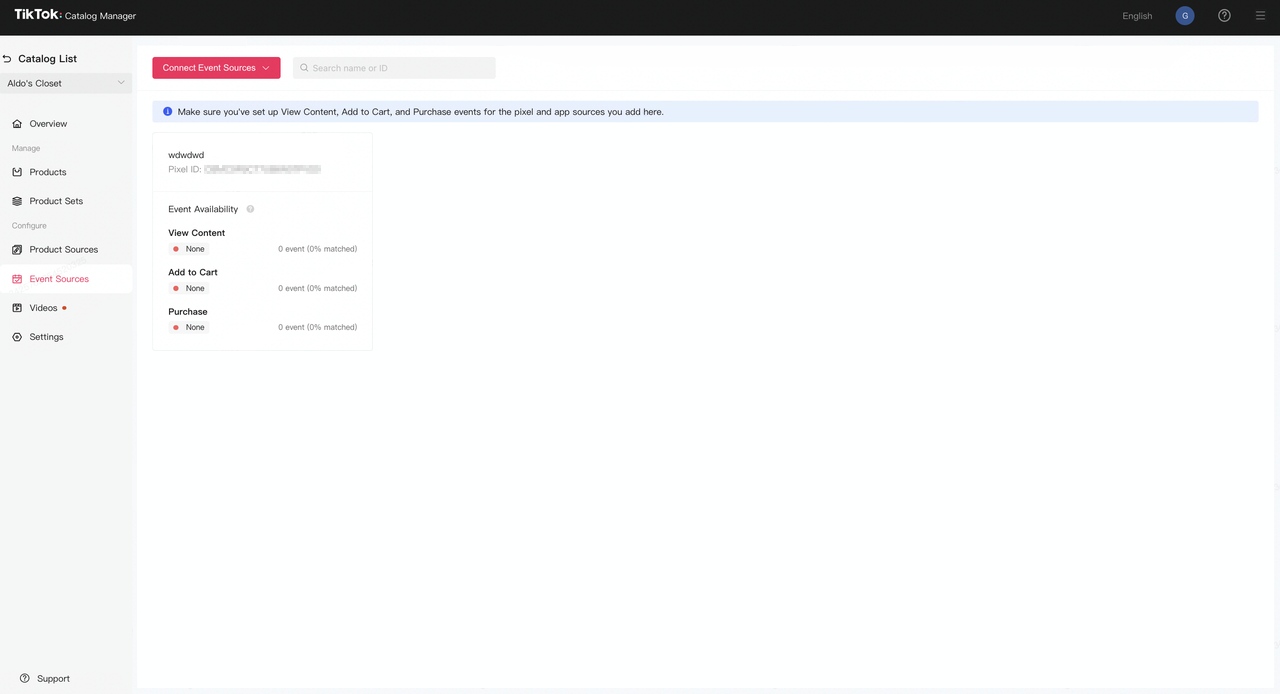
Task: Click the None status under View Content
Action: pyautogui.click(x=189, y=249)
